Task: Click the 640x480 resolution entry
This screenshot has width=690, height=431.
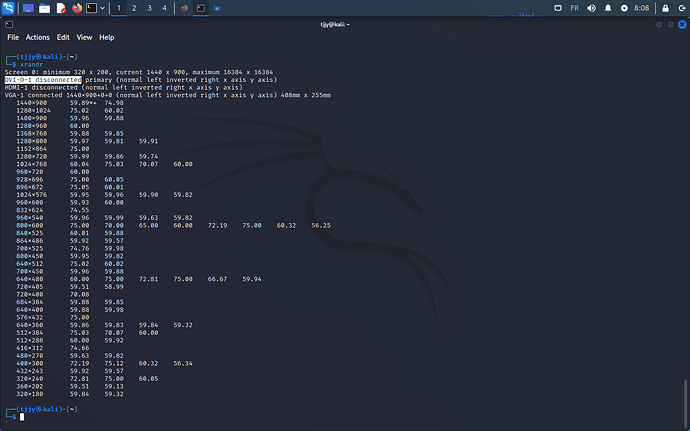Action: coord(30,279)
